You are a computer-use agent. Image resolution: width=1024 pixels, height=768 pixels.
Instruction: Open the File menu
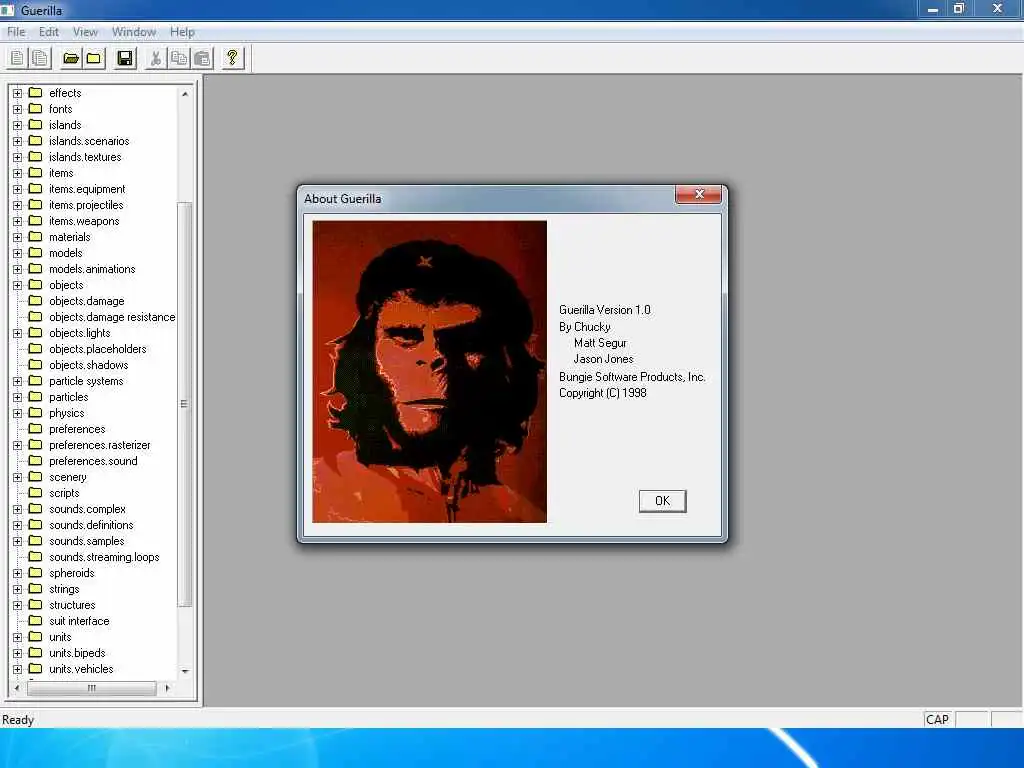[16, 32]
